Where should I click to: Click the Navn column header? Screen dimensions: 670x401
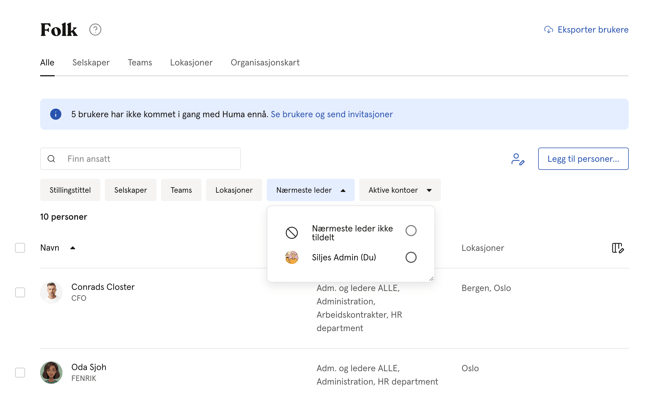[x=50, y=248]
